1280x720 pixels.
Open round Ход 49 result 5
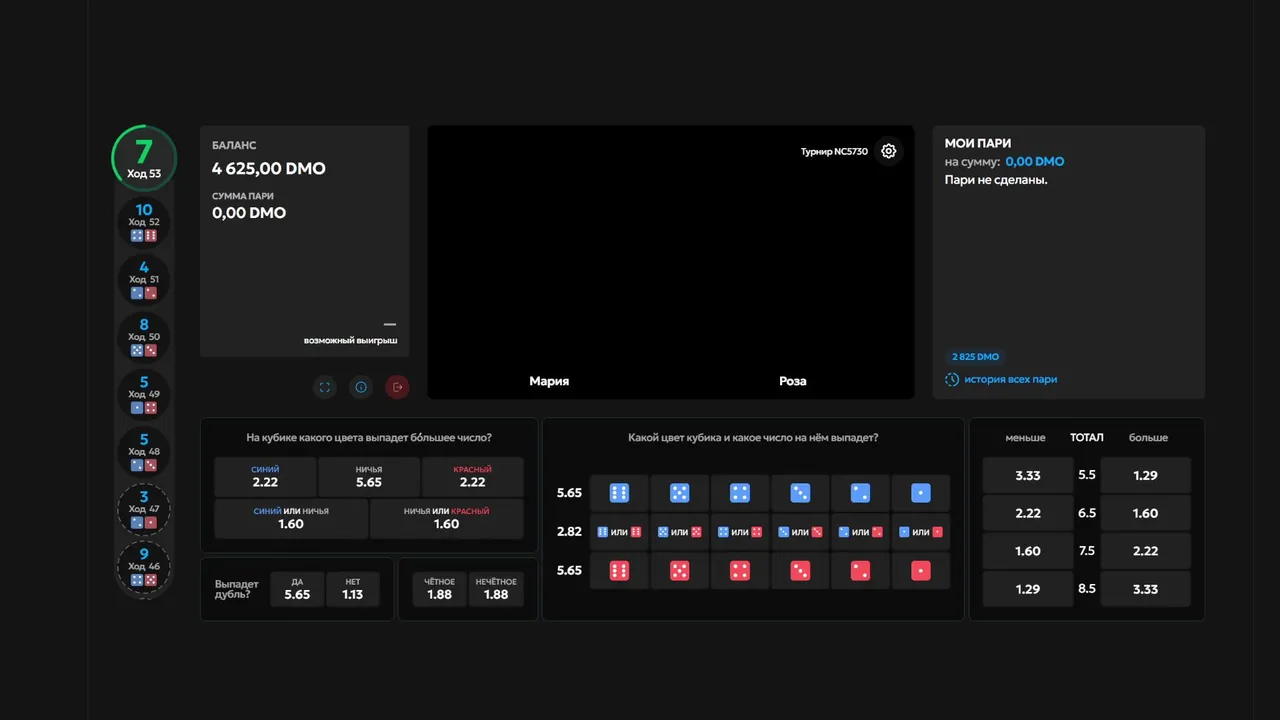144,394
